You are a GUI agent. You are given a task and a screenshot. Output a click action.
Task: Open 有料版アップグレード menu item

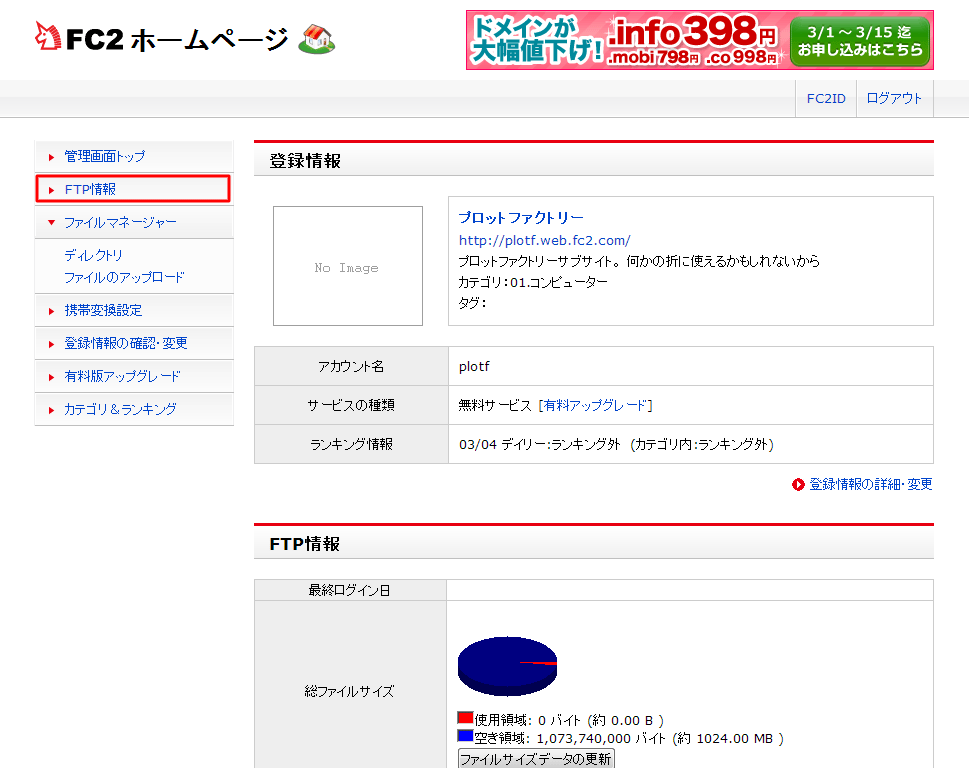click(122, 376)
